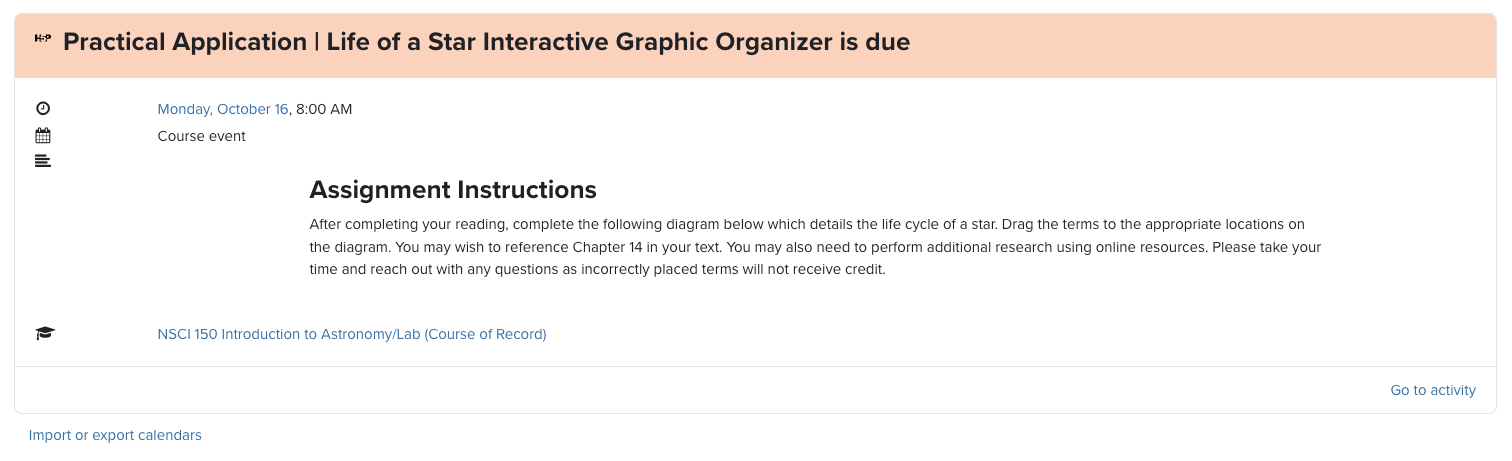Select the word 'Practical Application' in title

click(185, 42)
